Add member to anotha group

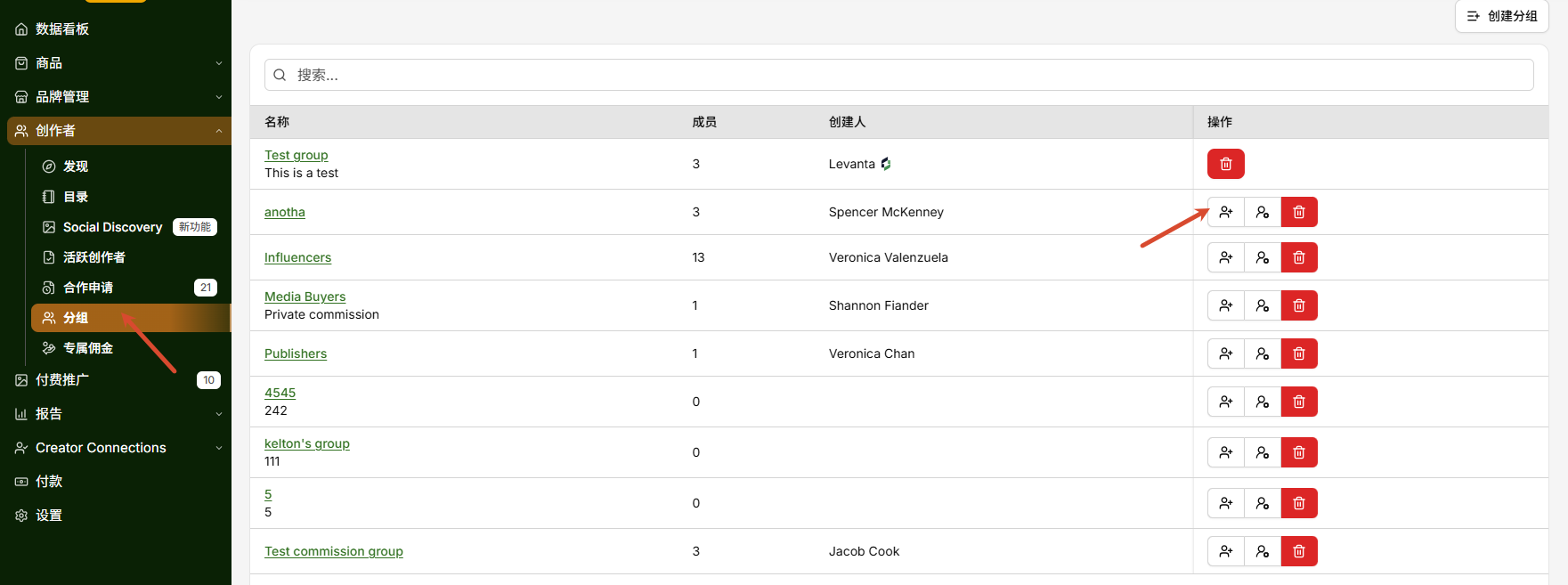(x=1226, y=212)
